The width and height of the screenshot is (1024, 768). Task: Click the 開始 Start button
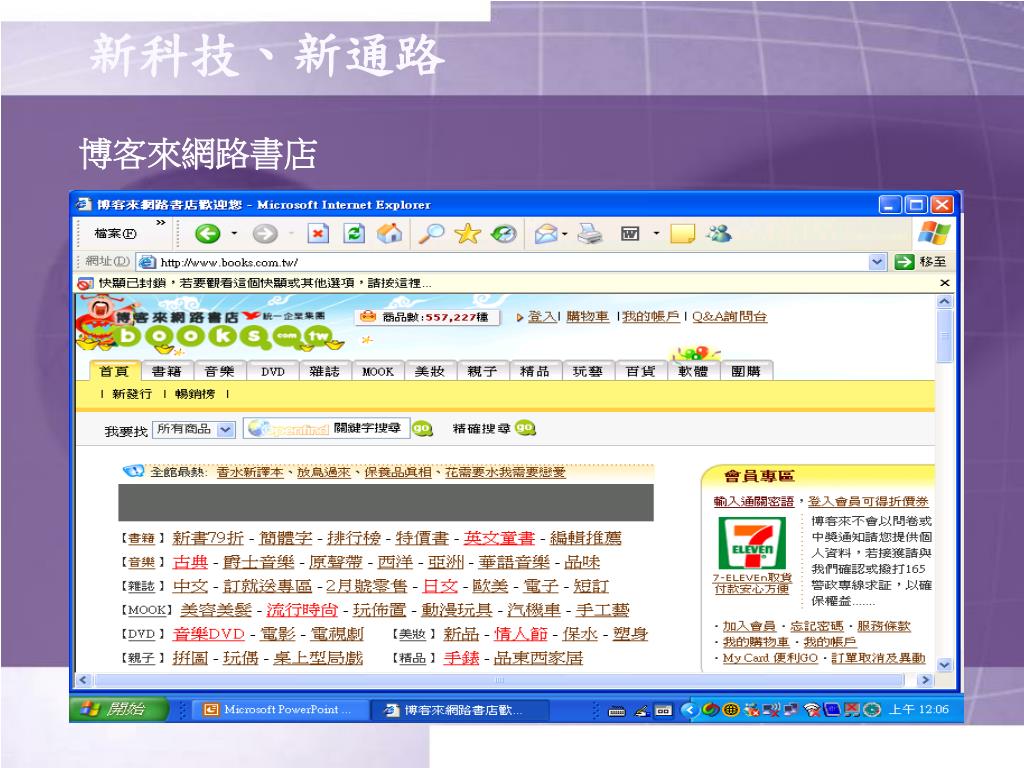pos(120,709)
